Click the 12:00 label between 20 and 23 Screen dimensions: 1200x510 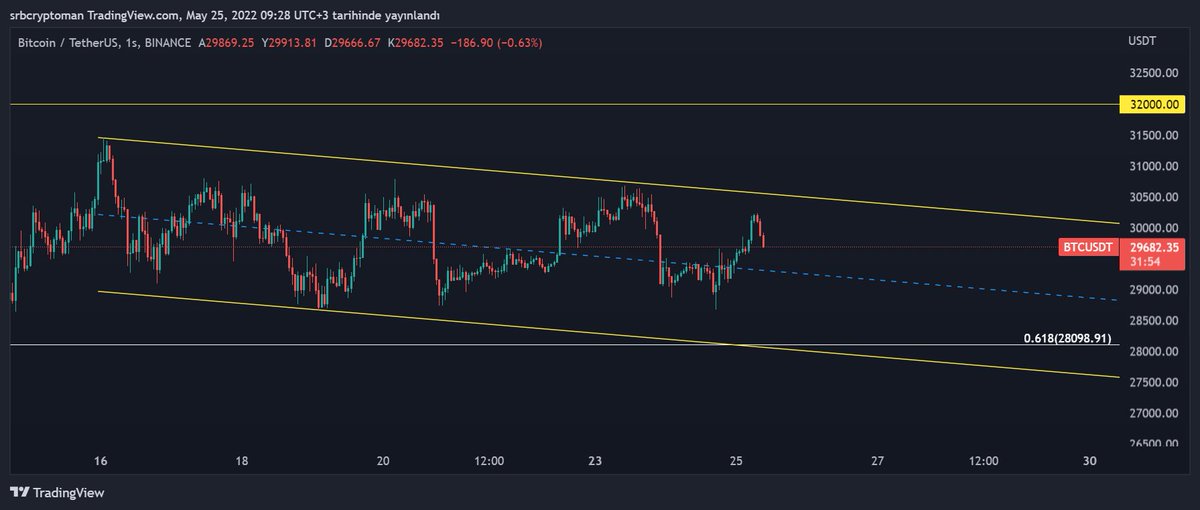[488, 461]
